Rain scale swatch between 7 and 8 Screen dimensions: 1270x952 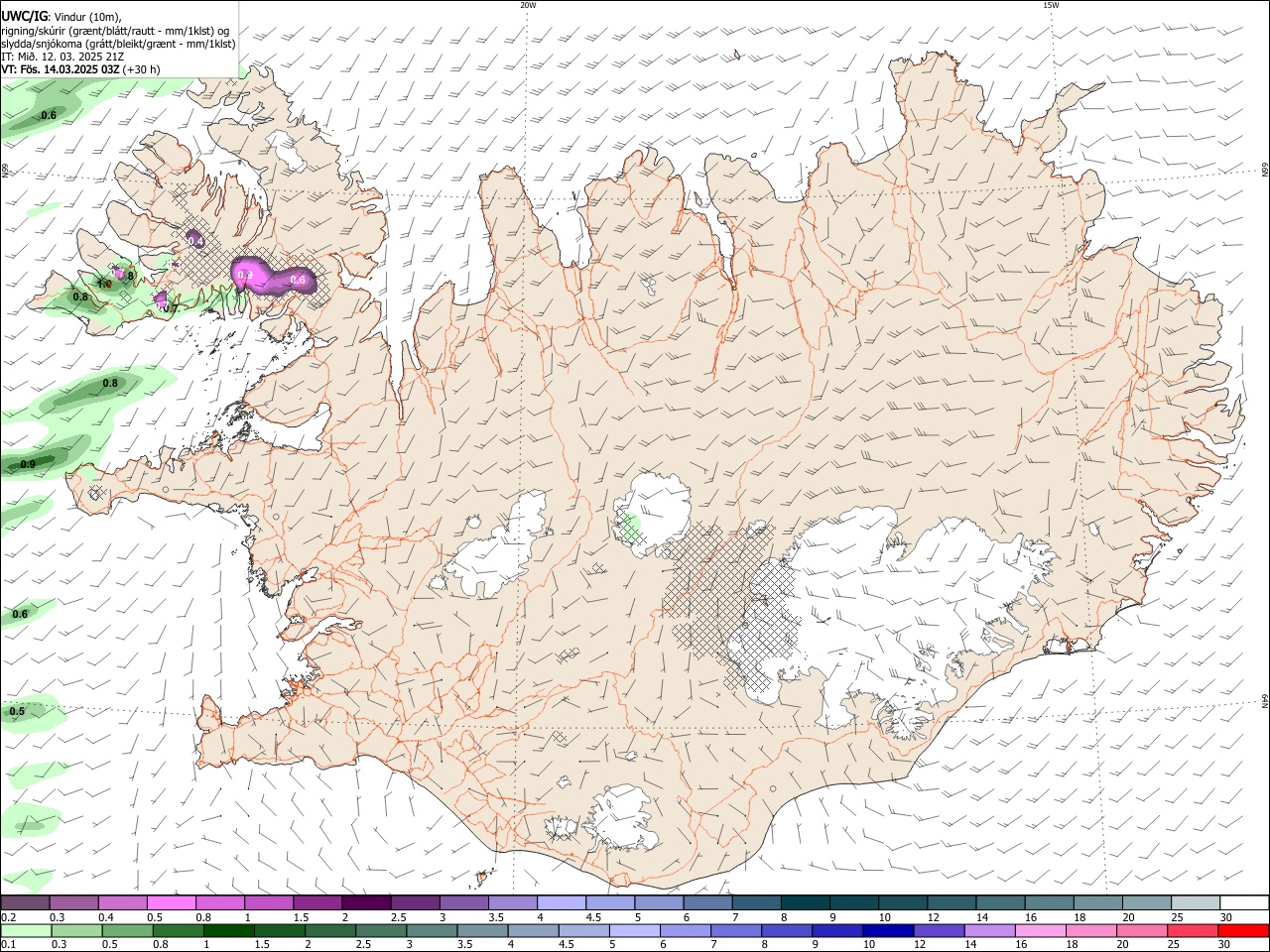736,930
